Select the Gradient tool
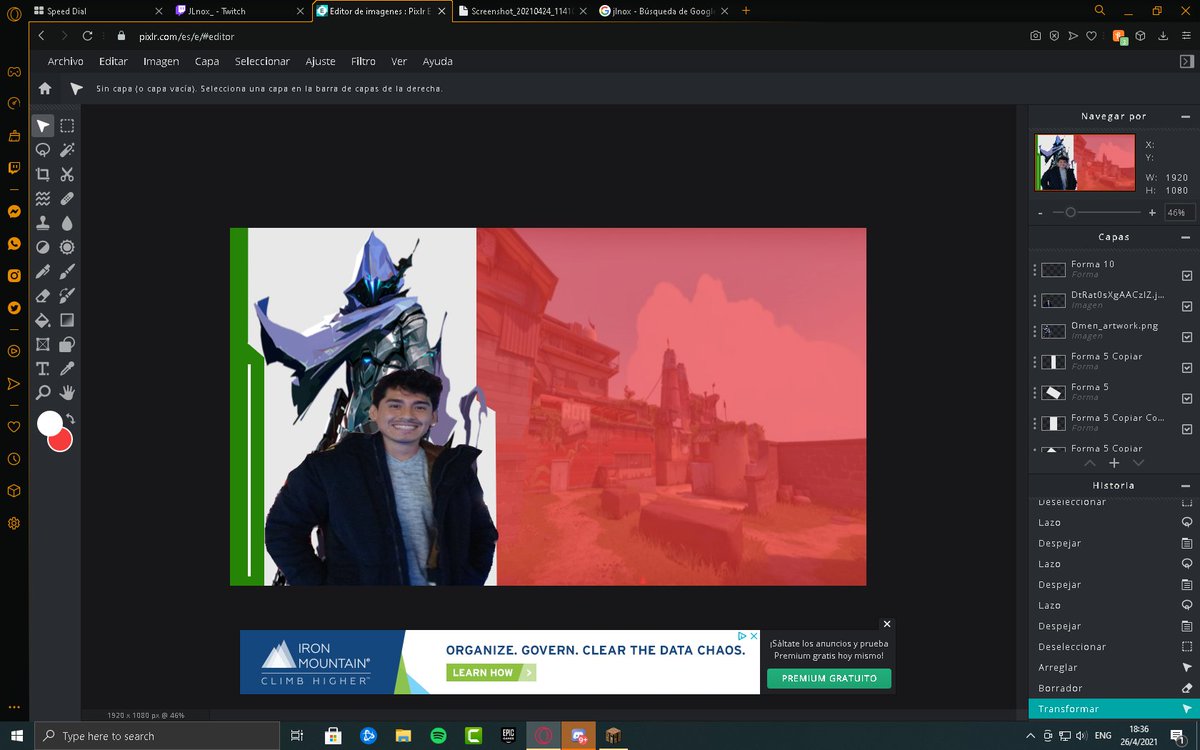The image size is (1200, 750). click(x=67, y=320)
